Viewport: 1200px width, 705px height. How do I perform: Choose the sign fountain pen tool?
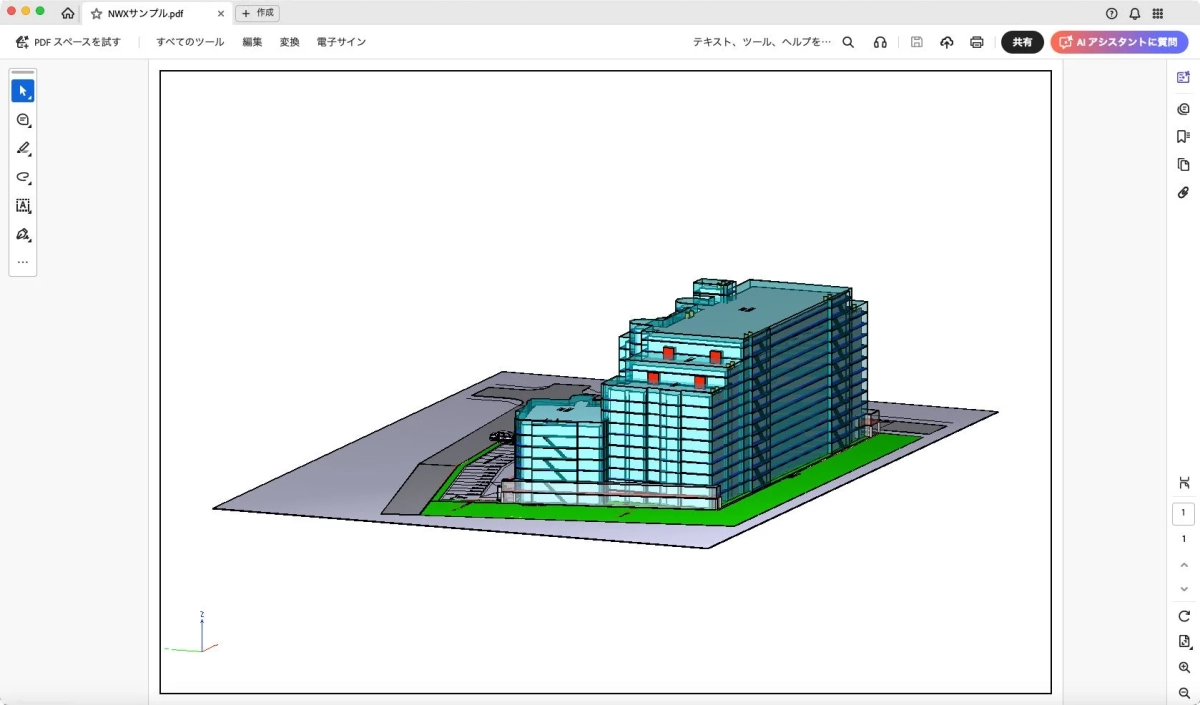(23, 235)
